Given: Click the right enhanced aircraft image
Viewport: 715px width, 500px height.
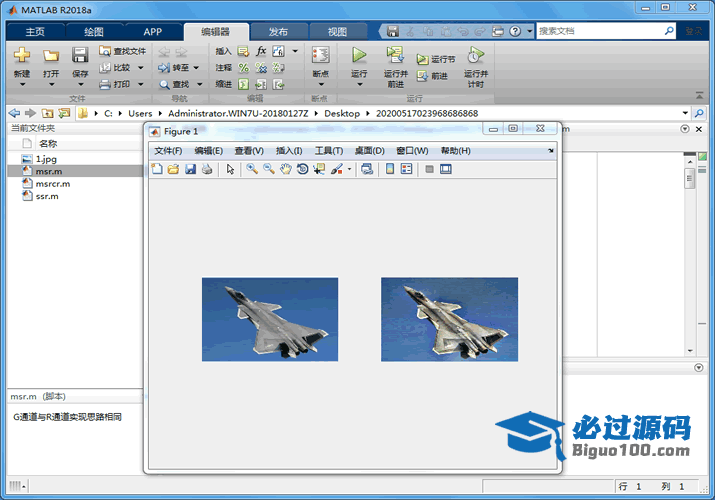Looking at the screenshot, I should pyautogui.click(x=450, y=319).
